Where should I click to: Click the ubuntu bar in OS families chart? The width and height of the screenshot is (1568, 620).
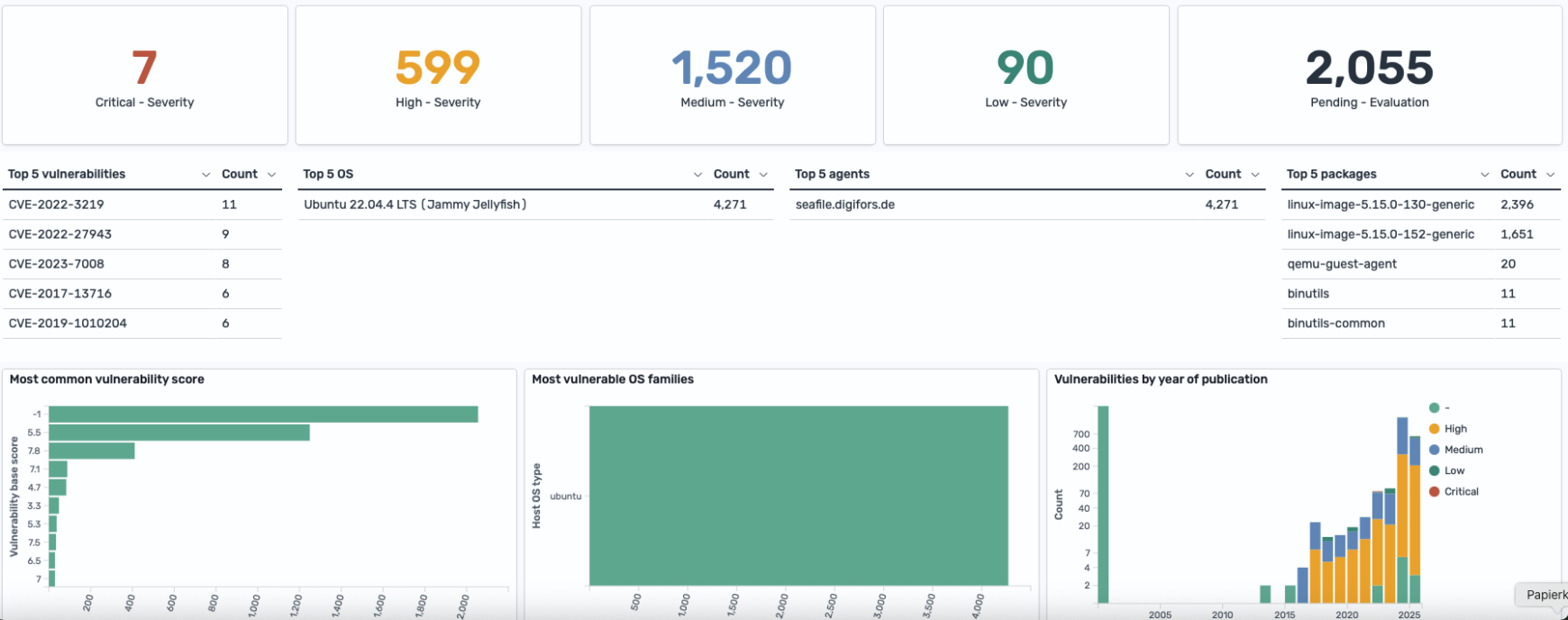point(798,496)
